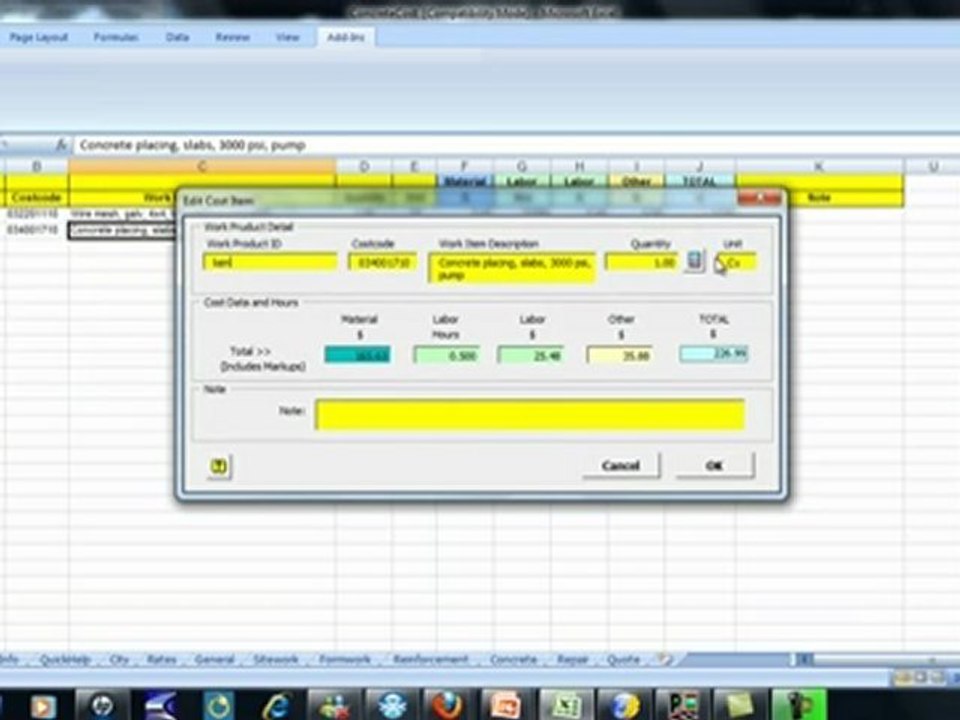Close the Edit Cost Item dialog
The width and height of the screenshot is (960, 720).
(759, 198)
